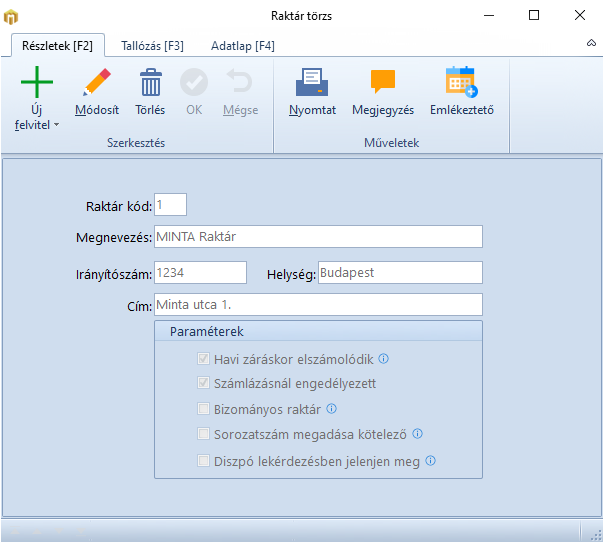The image size is (604, 543).
Task: Collapse the ribbon with the chevron
Action: click(x=591, y=45)
